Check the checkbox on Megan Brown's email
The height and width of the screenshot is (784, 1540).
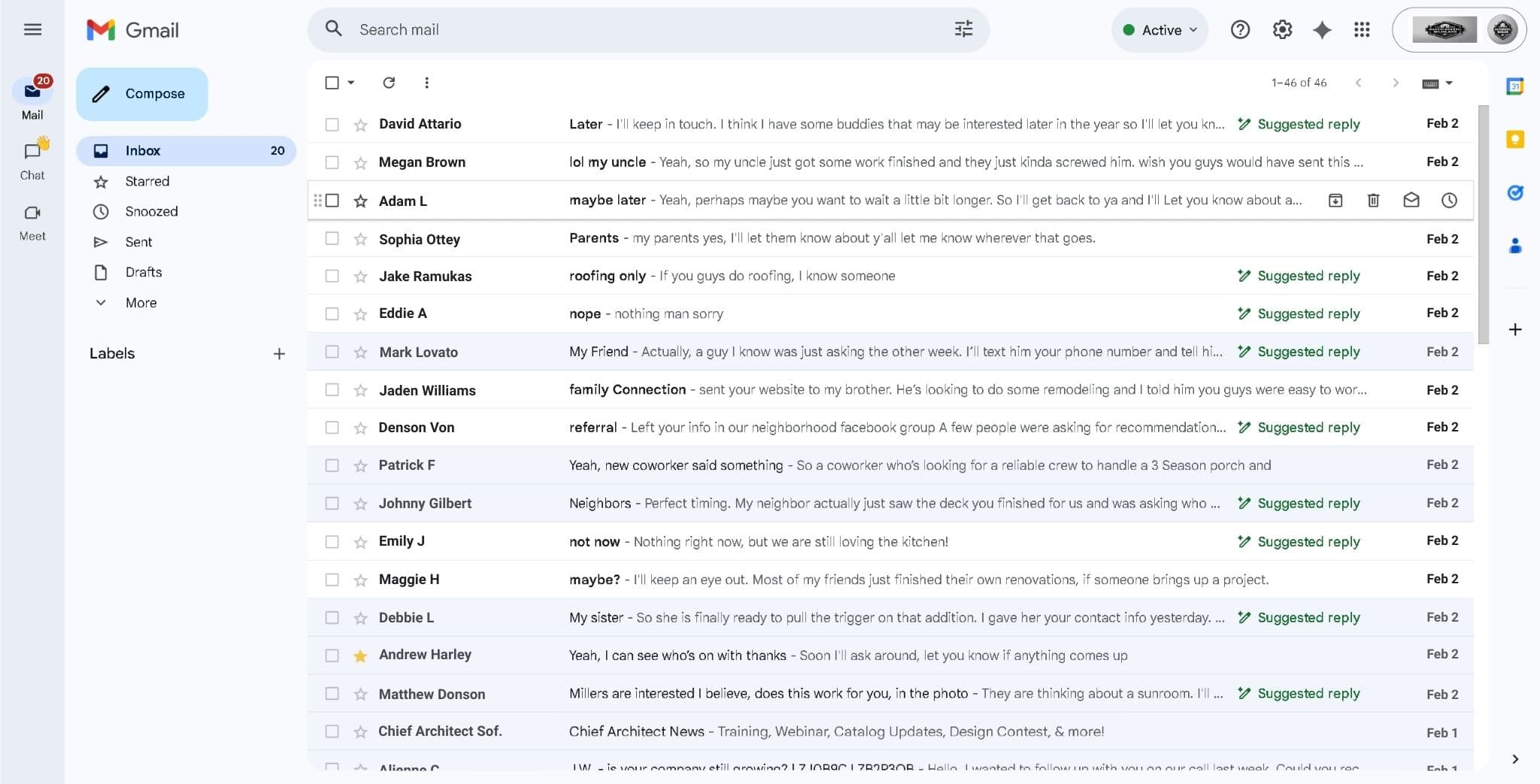point(332,162)
